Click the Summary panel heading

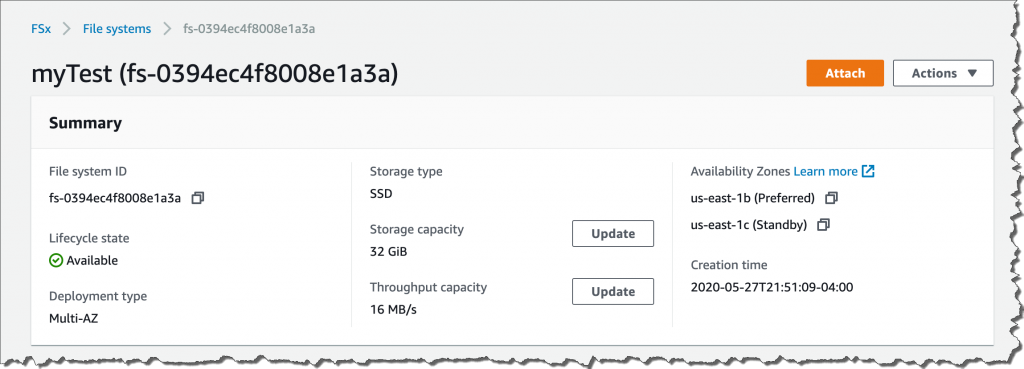(x=86, y=123)
